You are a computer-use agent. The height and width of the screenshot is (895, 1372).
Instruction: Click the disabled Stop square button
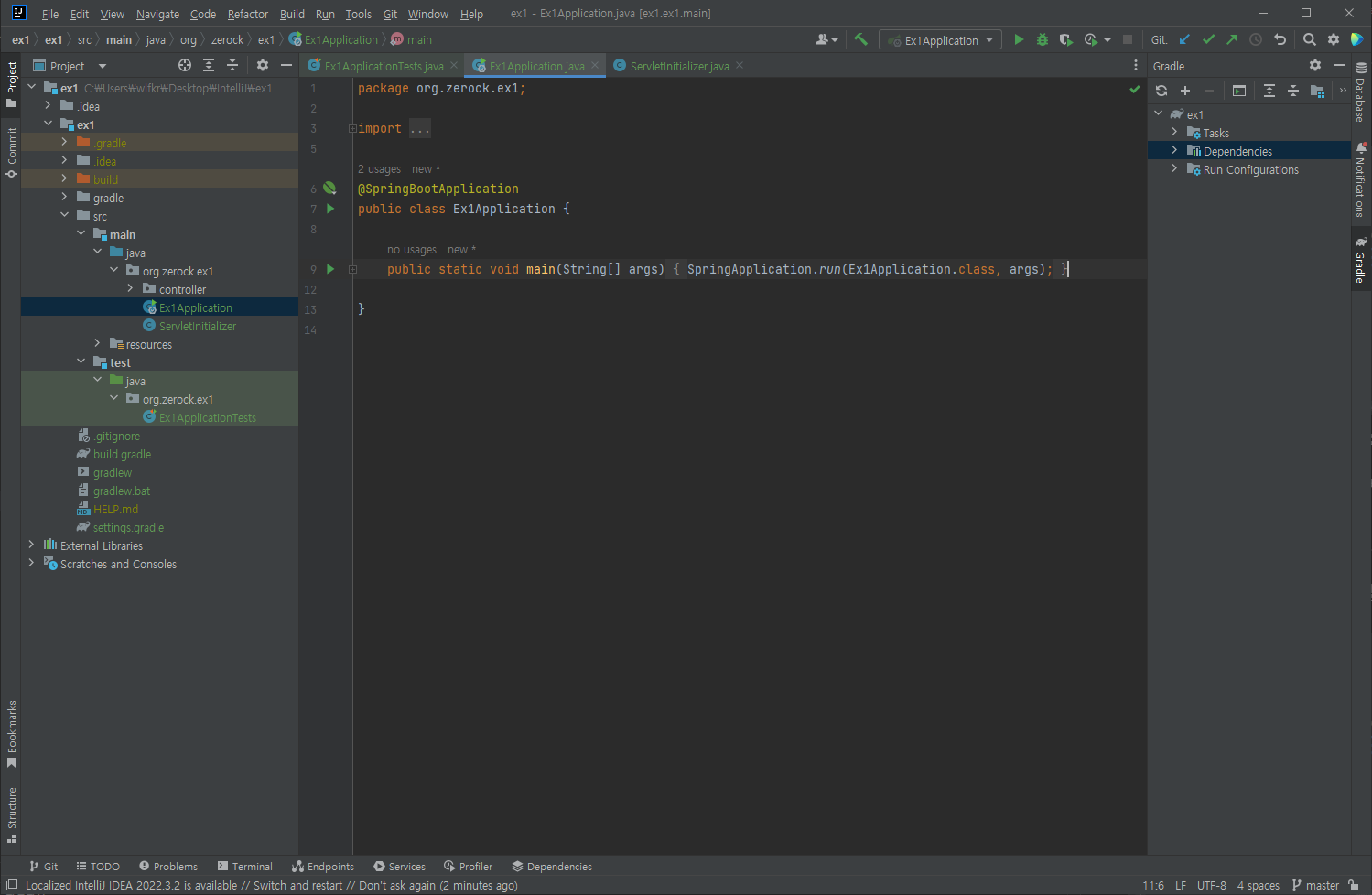1128,39
